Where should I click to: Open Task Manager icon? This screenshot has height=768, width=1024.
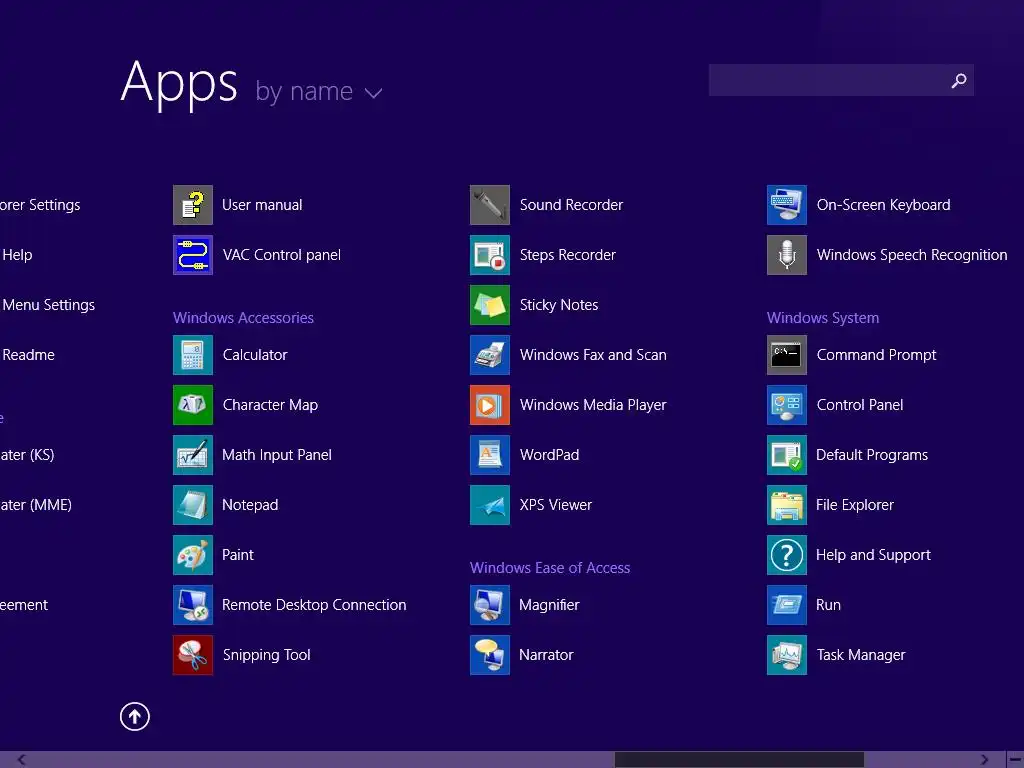[x=787, y=655]
